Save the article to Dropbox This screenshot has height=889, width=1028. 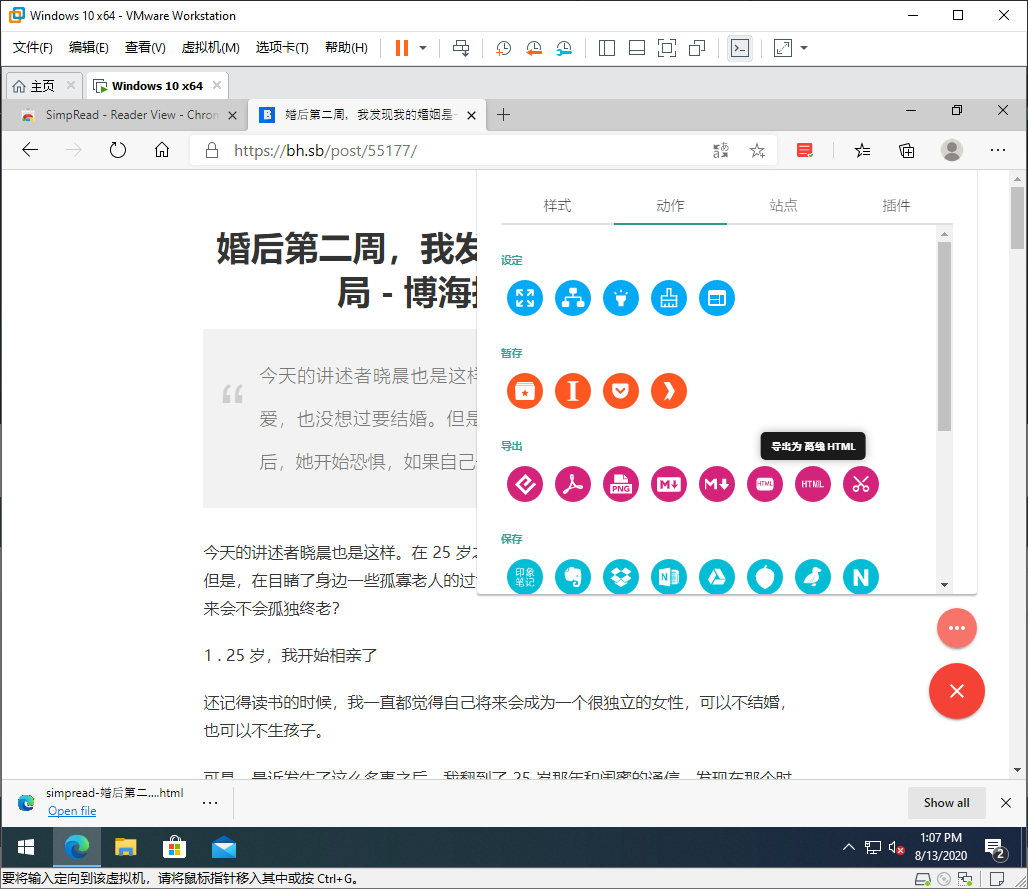click(620, 577)
